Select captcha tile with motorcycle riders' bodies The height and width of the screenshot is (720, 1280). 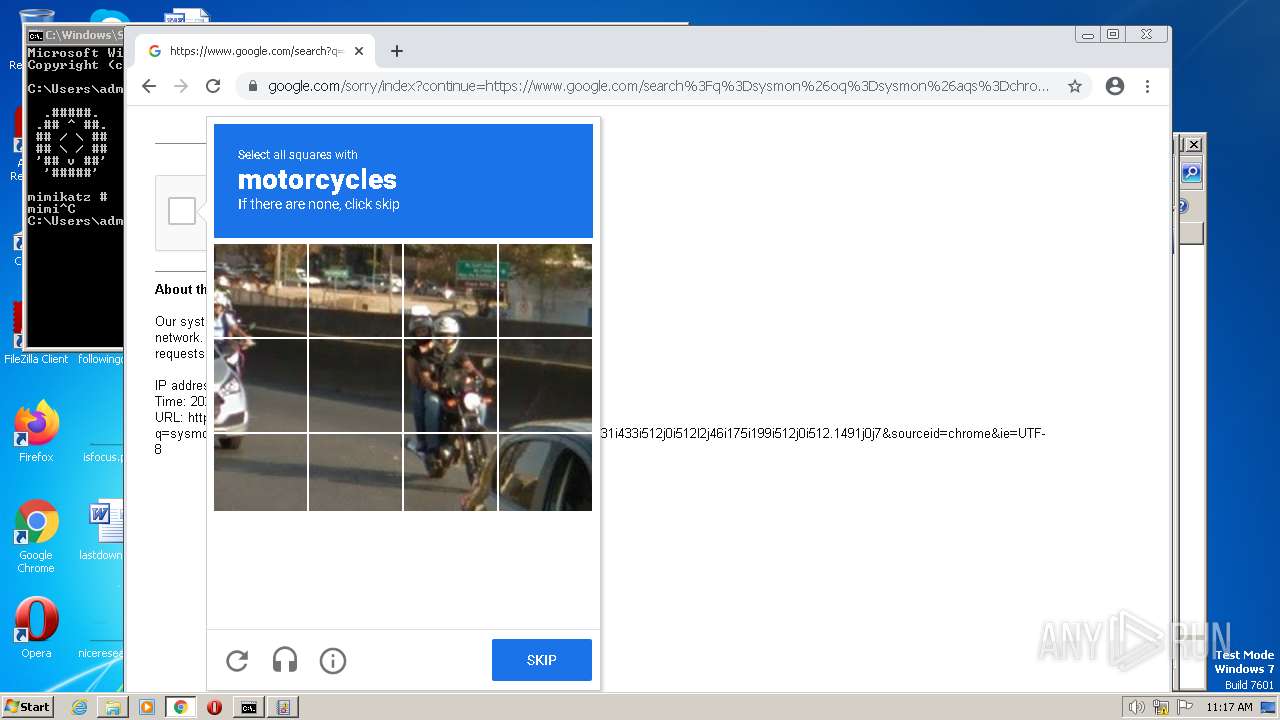click(450, 385)
